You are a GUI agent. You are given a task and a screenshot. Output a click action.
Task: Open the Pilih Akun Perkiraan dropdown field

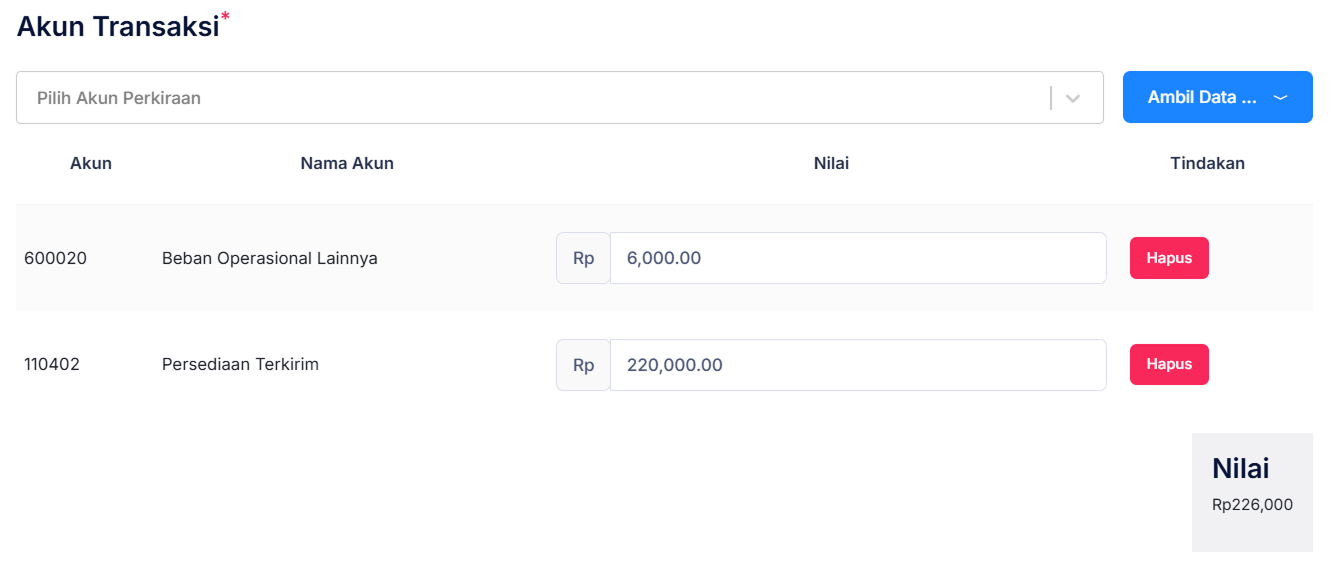[x=530, y=98]
